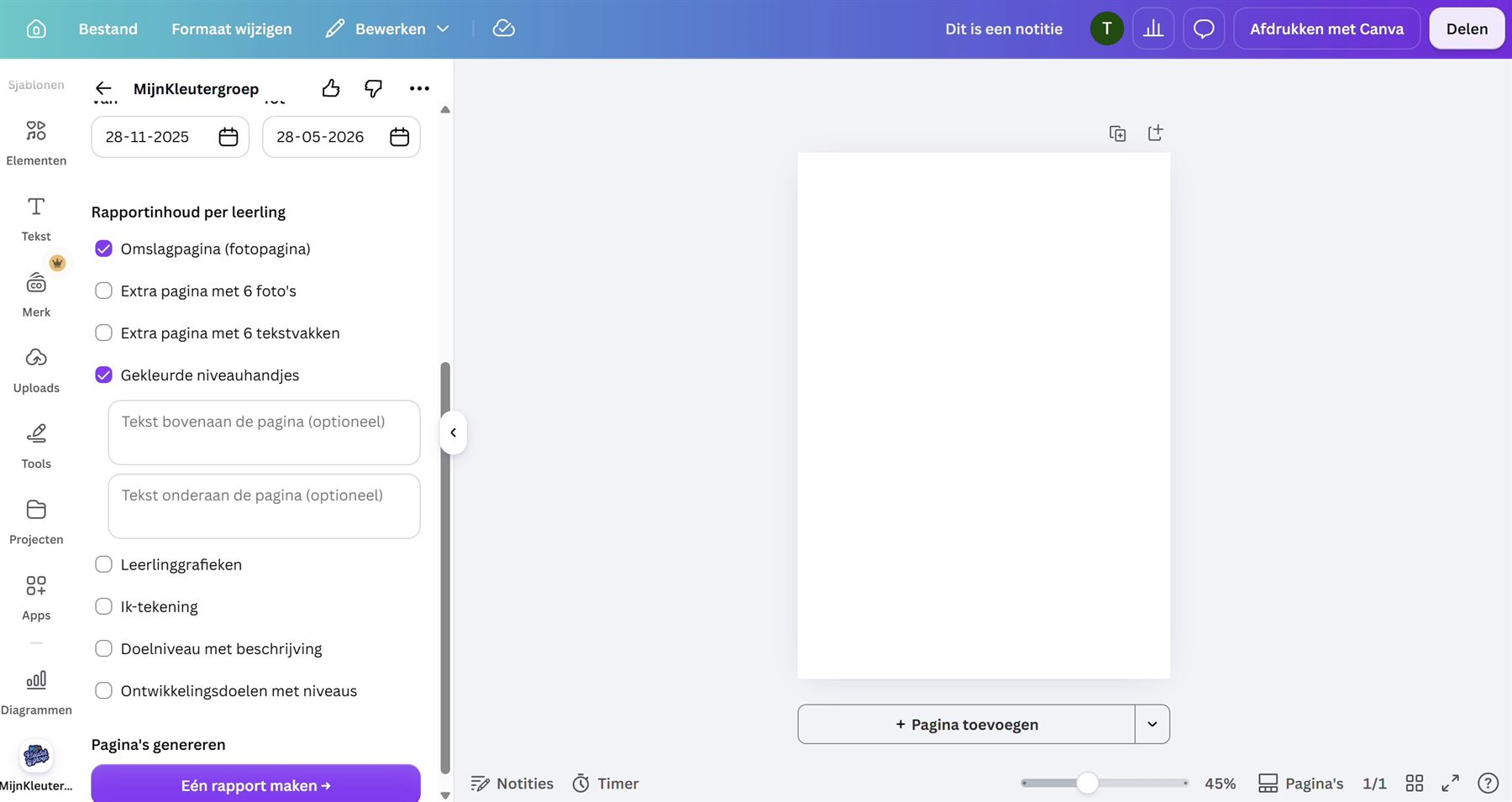Viewport: 1512px width, 802px height.
Task: Uncheck Gekleurde niveauhandjes
Action: (x=103, y=375)
